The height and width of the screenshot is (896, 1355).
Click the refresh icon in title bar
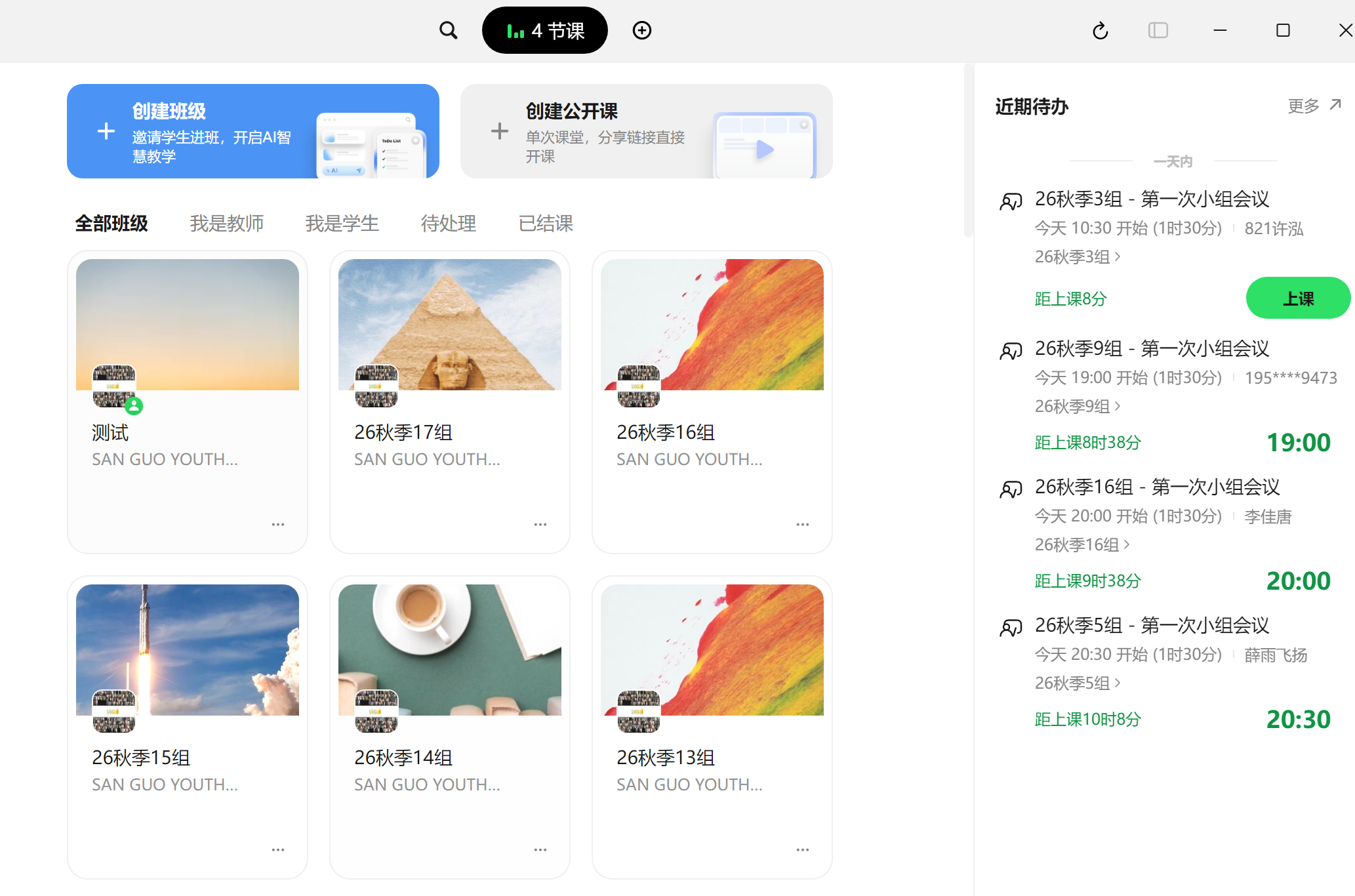tap(1100, 30)
